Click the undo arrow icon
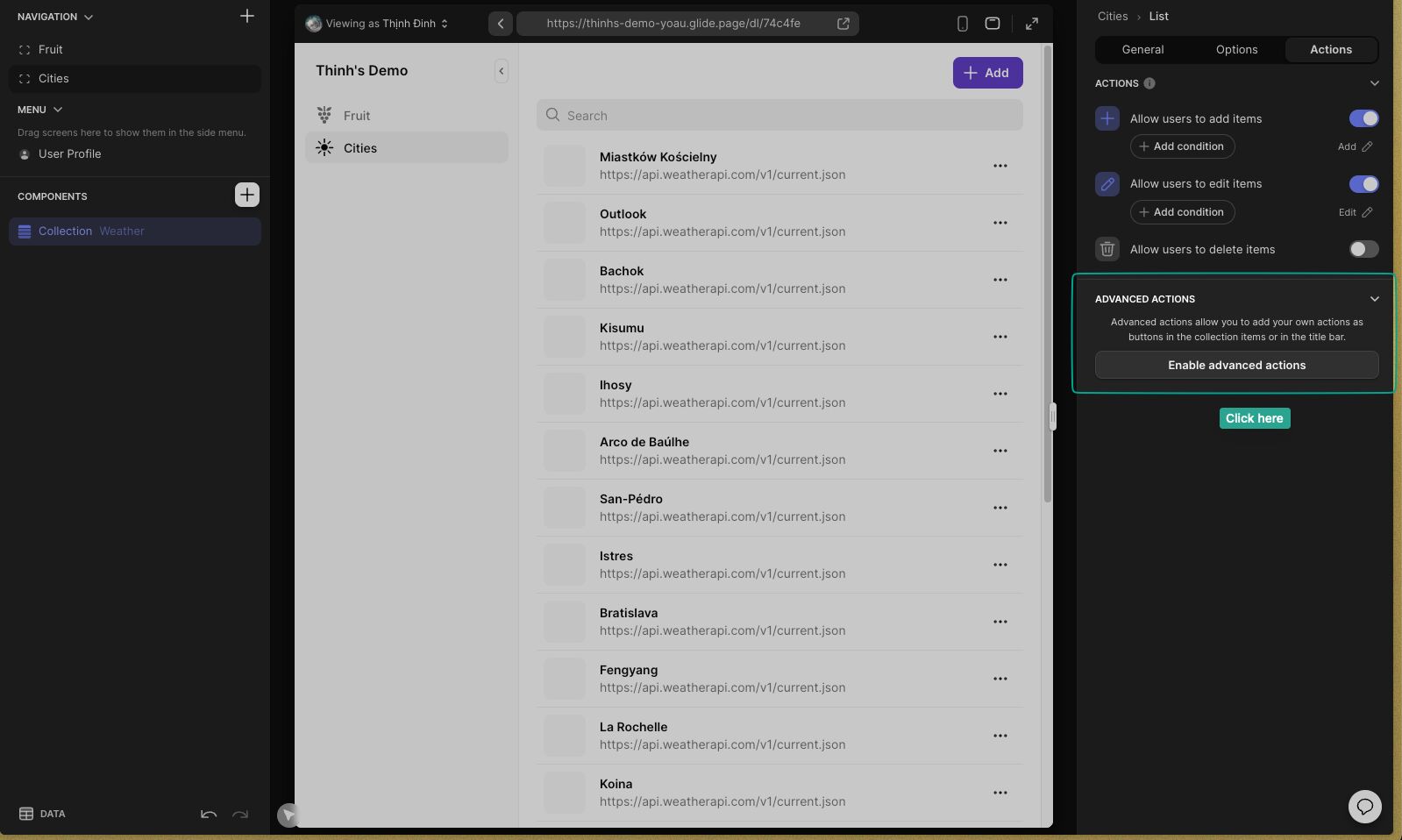 [x=209, y=815]
